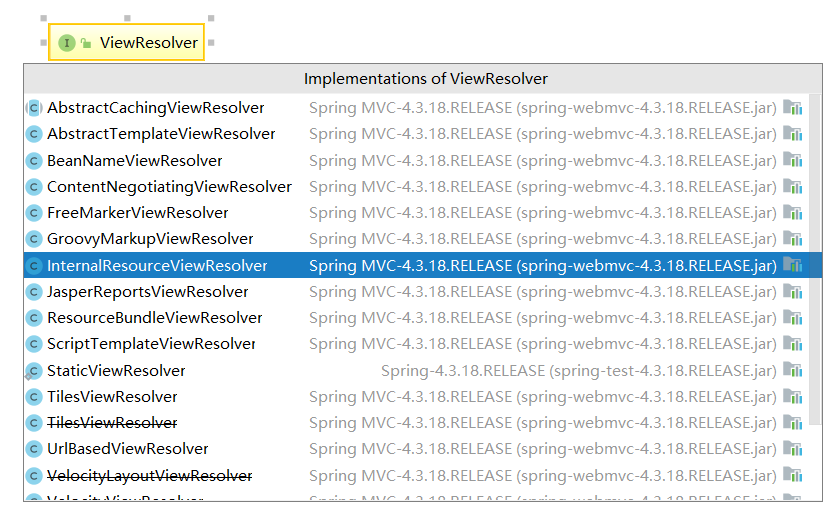Click the ViewResolver diagram node
This screenshot has height=513, width=840.
(126, 43)
